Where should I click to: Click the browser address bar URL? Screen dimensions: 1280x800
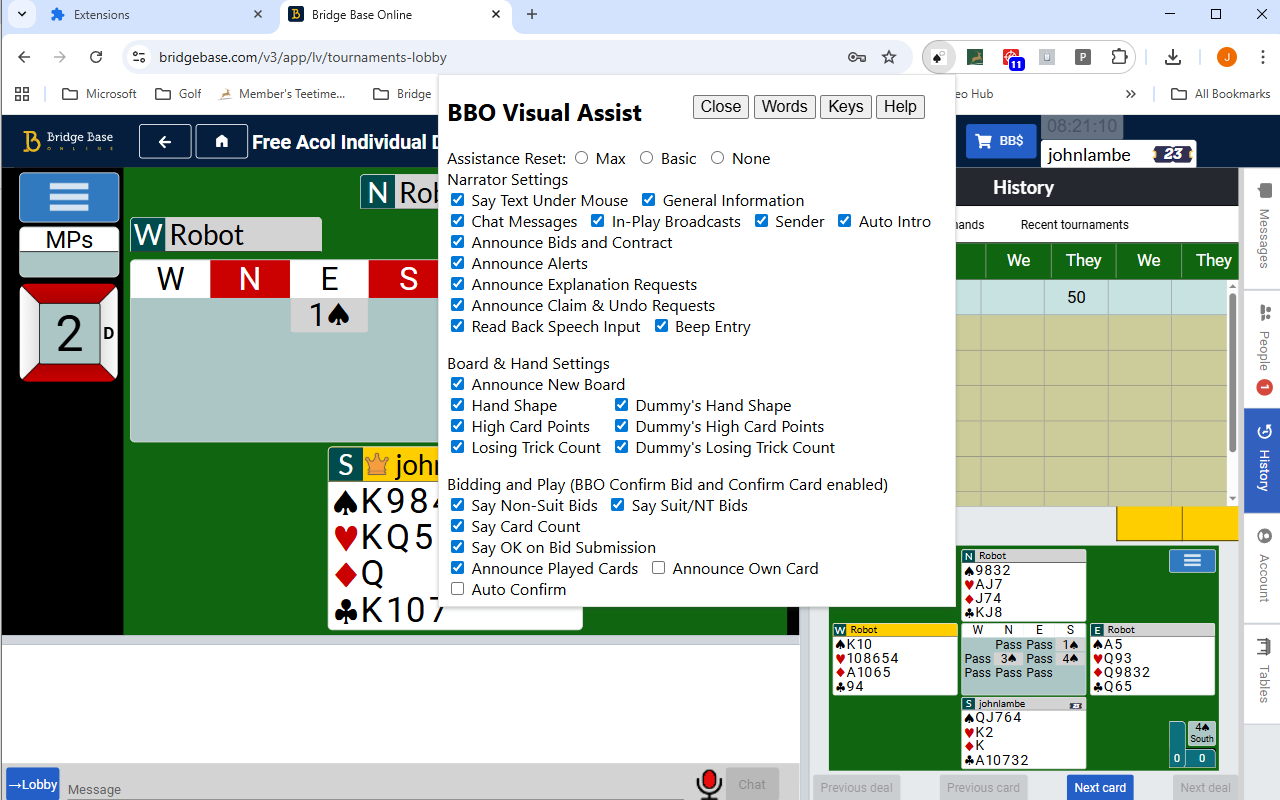click(x=303, y=58)
